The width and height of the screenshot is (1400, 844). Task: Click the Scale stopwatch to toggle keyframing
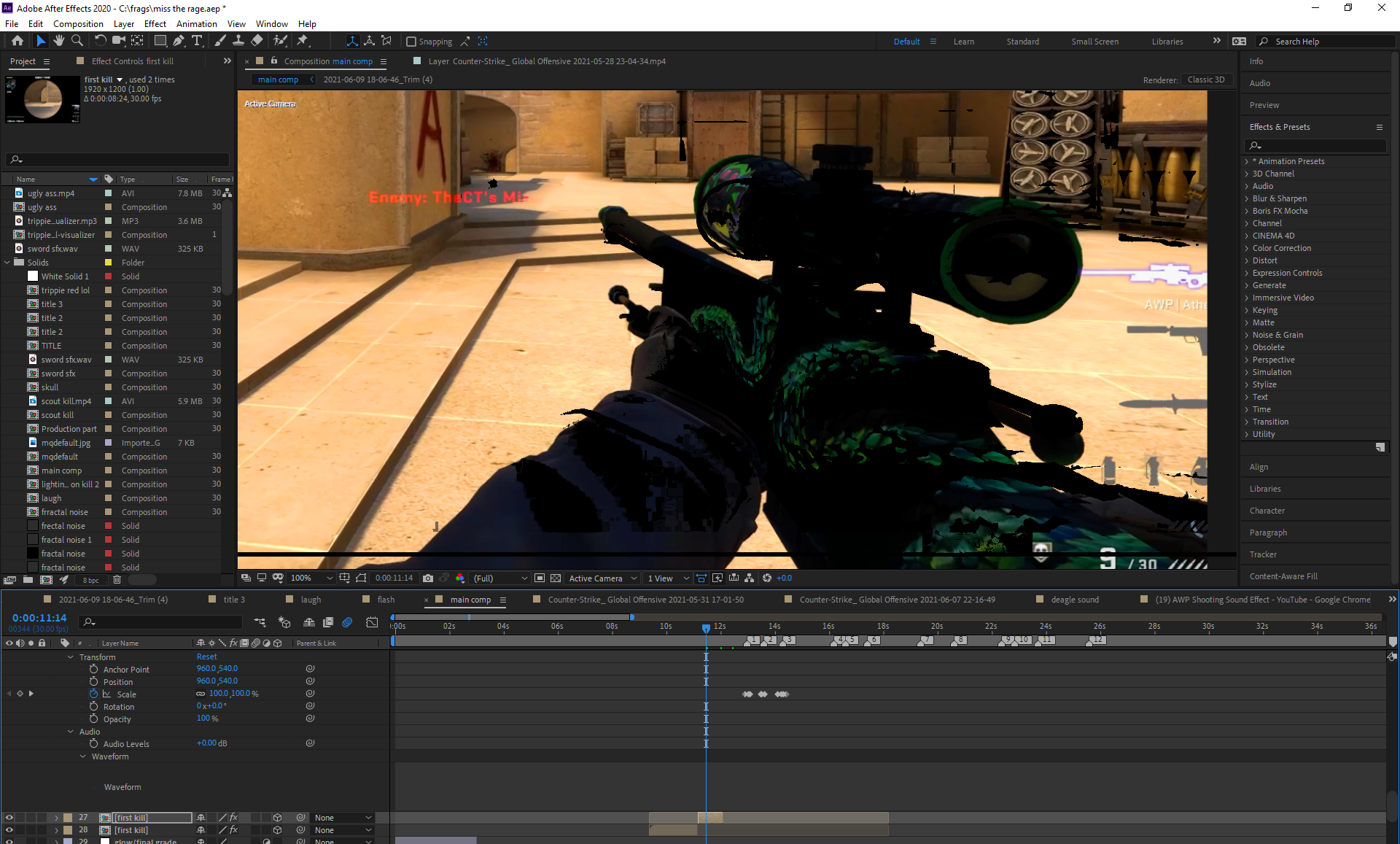[94, 694]
